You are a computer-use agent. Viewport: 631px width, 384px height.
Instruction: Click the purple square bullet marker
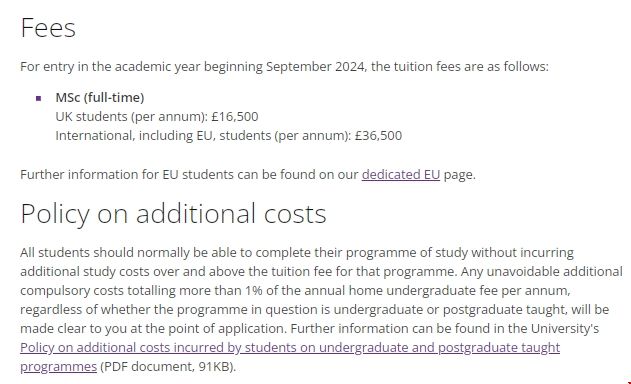(39, 98)
